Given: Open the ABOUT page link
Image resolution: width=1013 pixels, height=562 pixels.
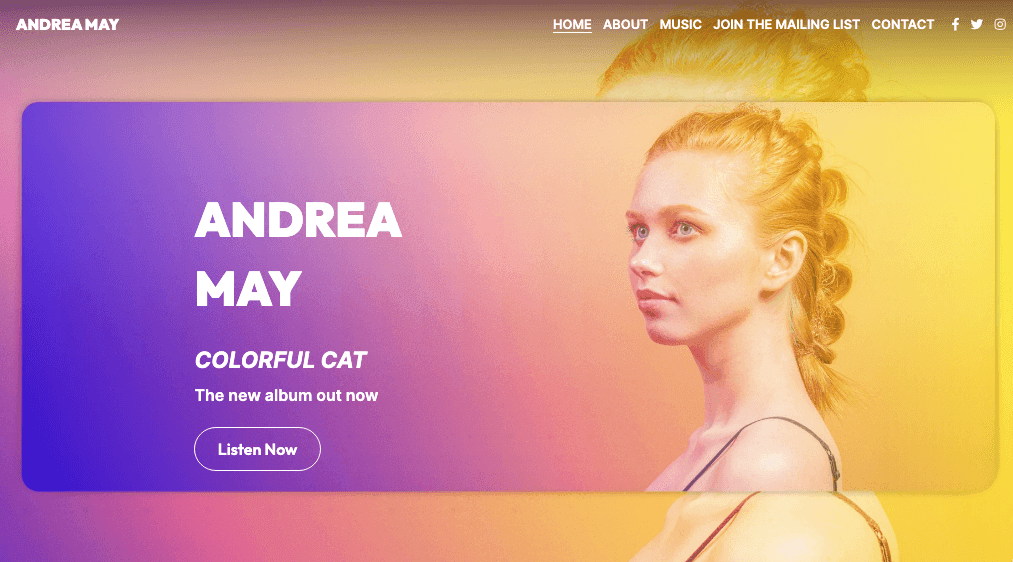Looking at the screenshot, I should click(625, 25).
